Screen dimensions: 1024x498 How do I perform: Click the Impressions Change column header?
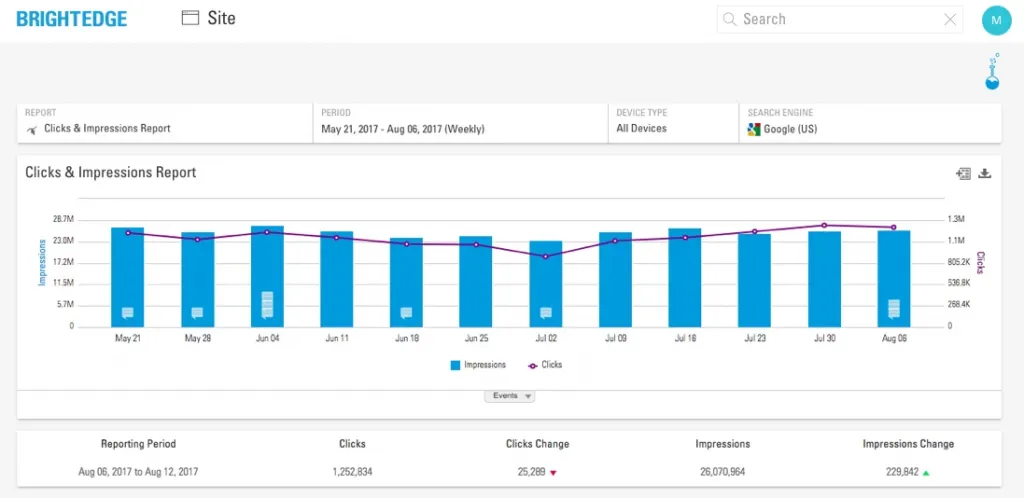click(908, 444)
